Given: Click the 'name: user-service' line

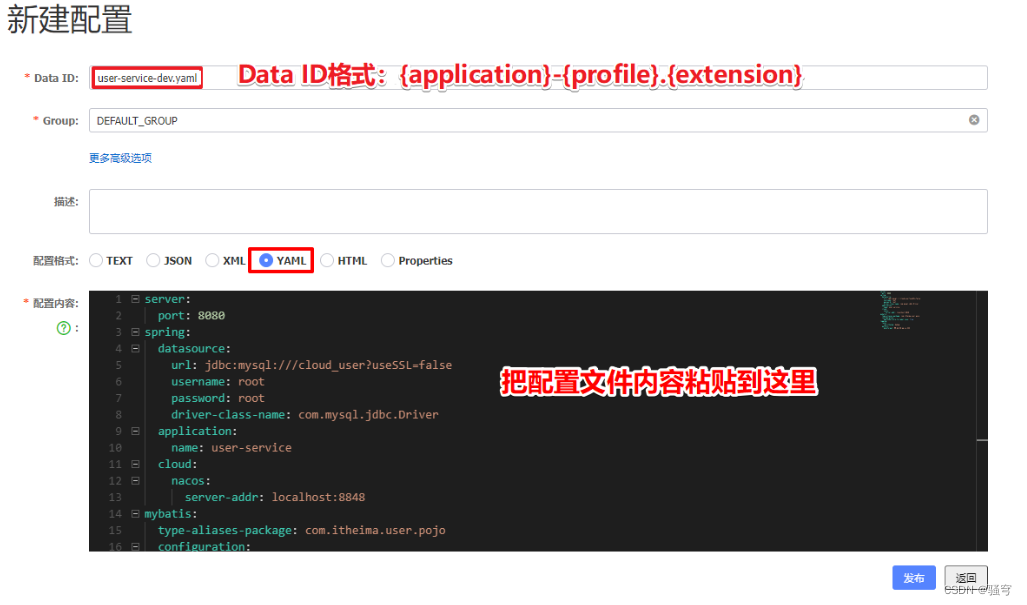Looking at the screenshot, I should click(231, 447).
